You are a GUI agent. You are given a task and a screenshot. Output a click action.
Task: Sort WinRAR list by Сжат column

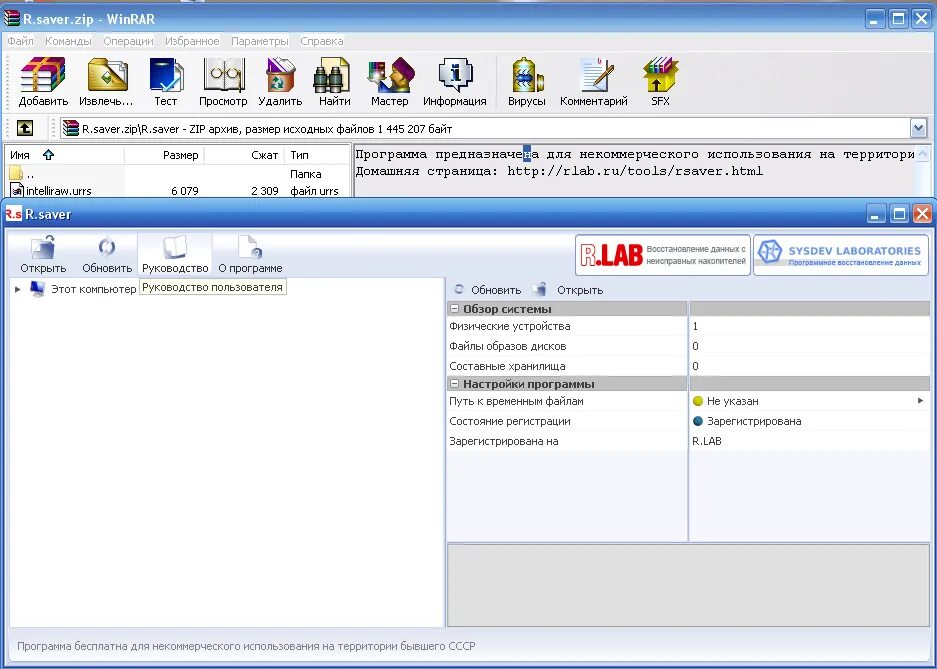(x=244, y=155)
